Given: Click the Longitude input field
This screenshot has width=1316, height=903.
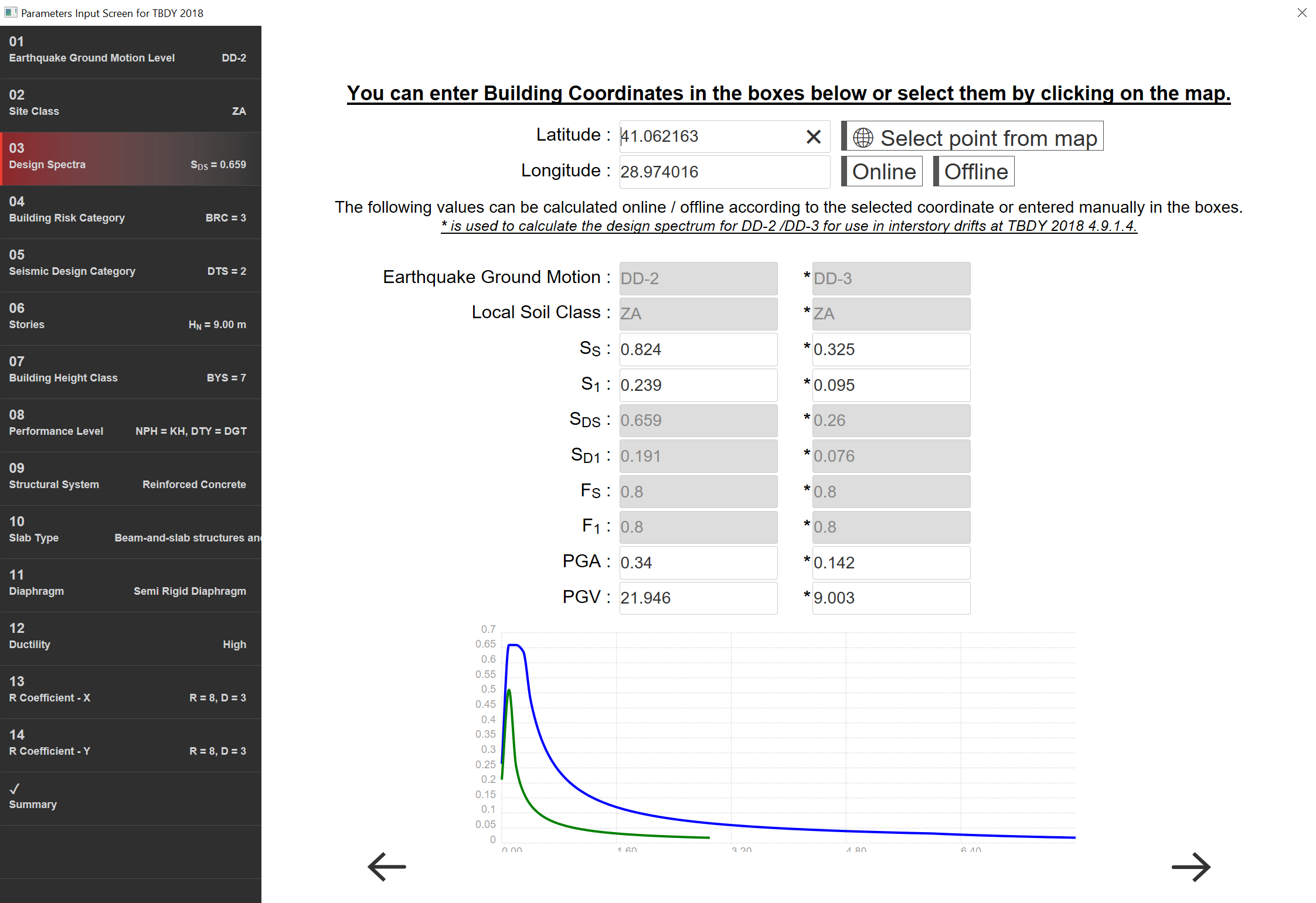Looking at the screenshot, I should tap(724, 172).
